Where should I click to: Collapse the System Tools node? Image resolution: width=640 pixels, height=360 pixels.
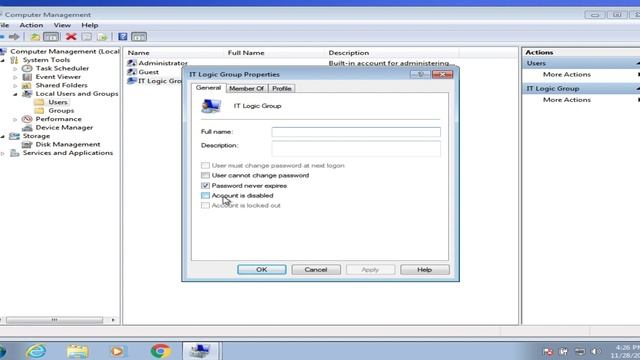point(2,60)
